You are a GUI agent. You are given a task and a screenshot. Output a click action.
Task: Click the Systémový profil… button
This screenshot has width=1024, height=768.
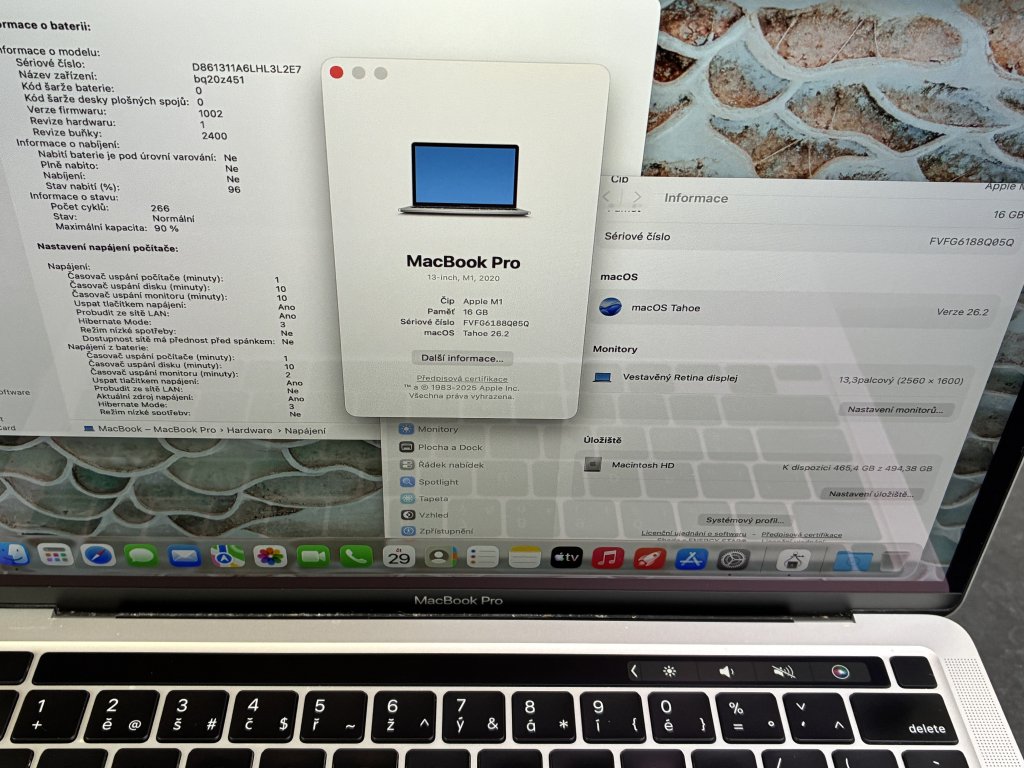point(744,520)
